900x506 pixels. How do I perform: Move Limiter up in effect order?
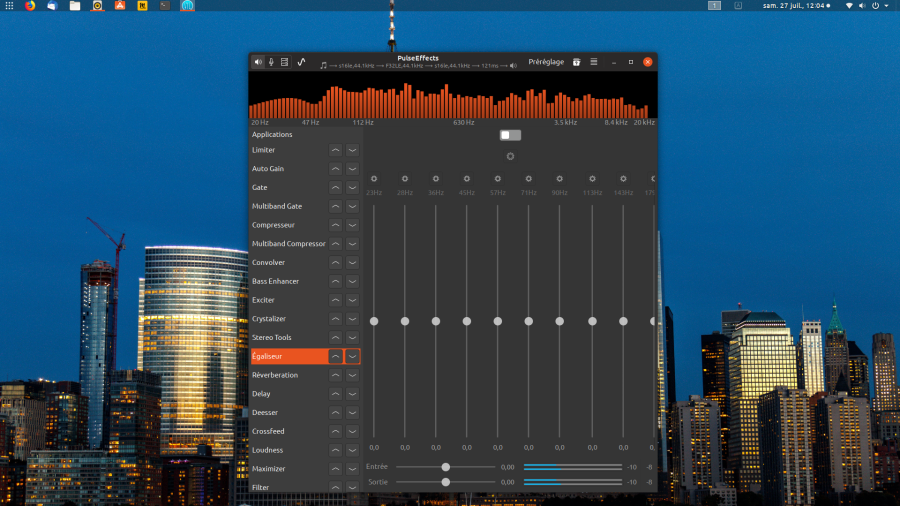335,150
